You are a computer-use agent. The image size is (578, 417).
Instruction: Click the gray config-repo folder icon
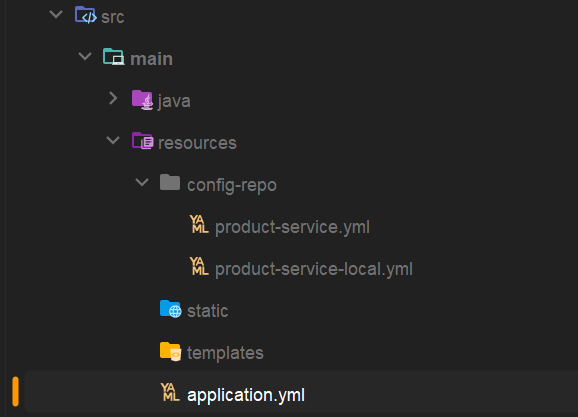(170, 183)
